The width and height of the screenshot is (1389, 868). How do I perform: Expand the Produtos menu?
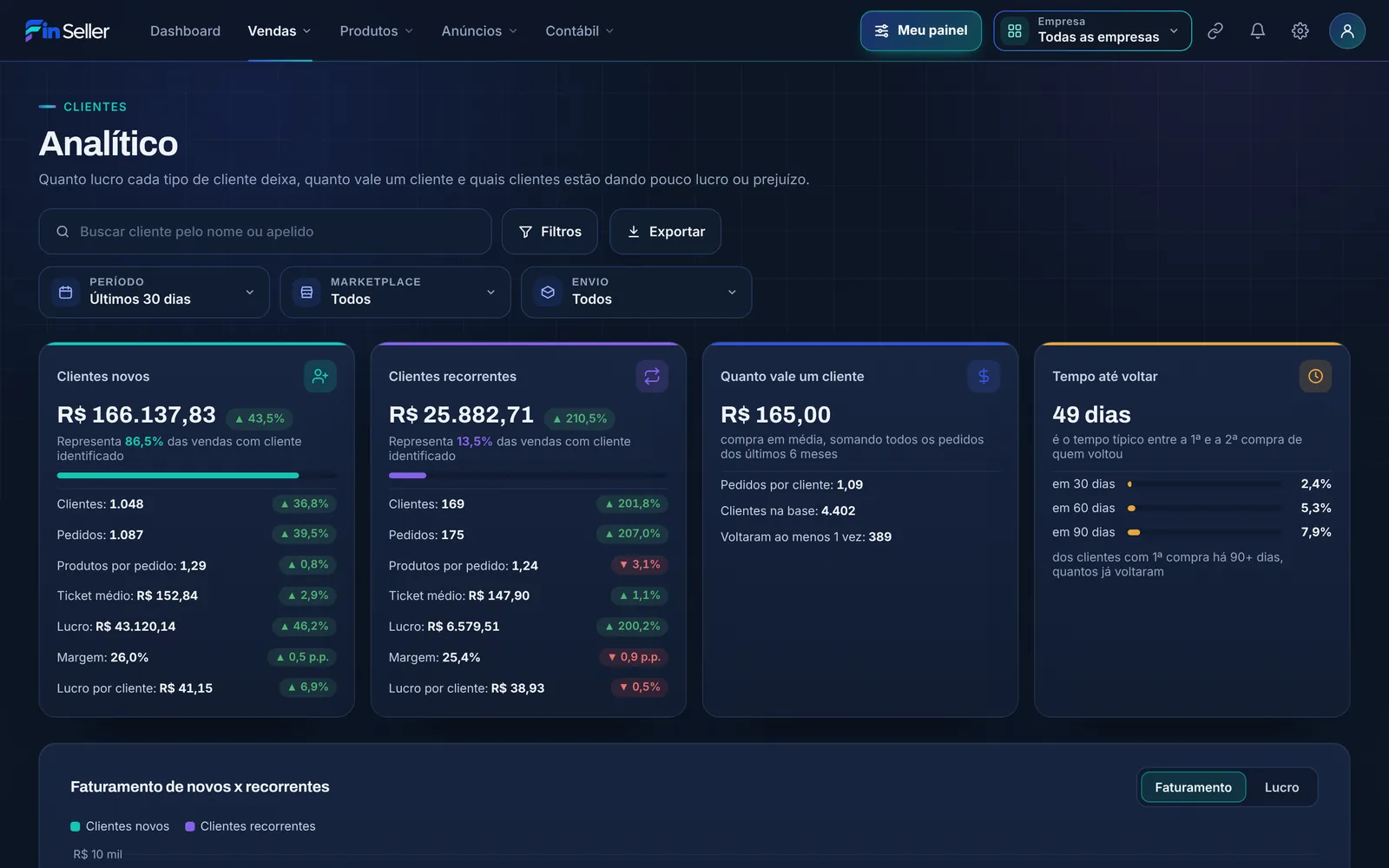pos(377,30)
